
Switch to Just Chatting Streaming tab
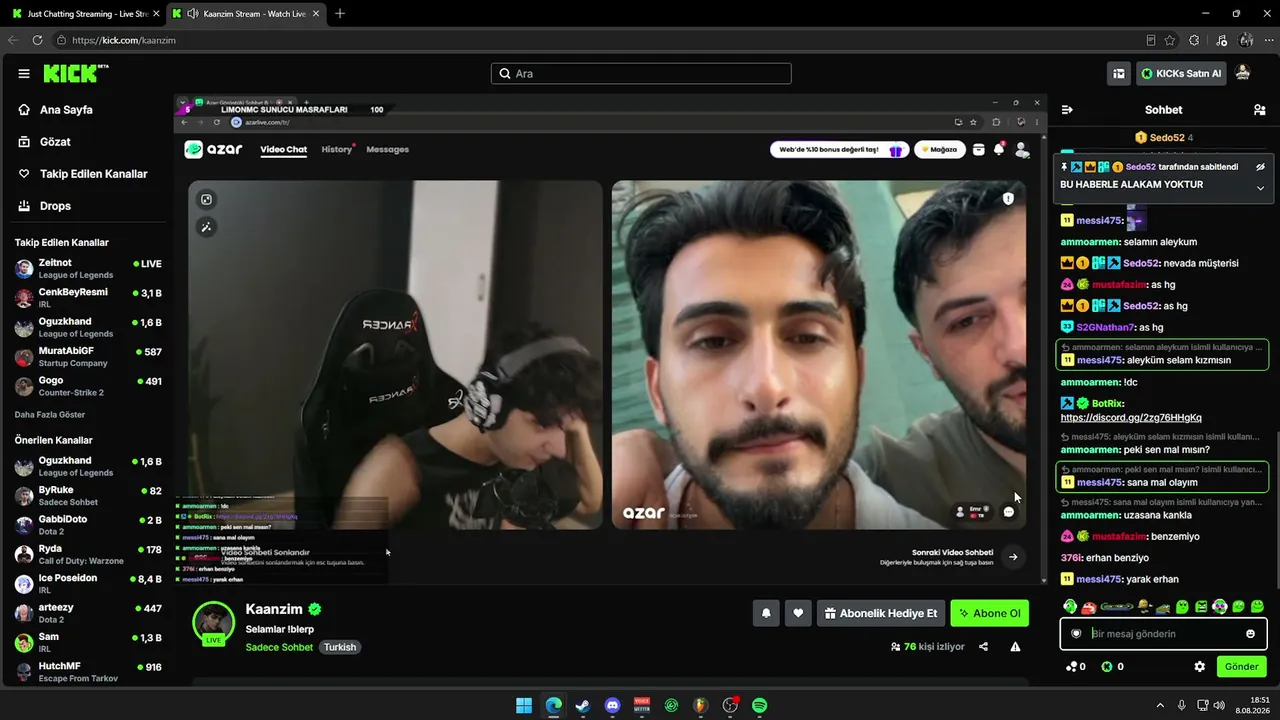click(84, 14)
